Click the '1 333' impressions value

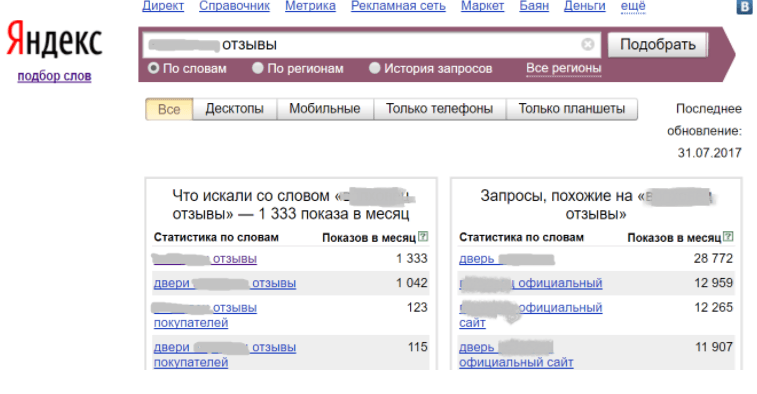(412, 259)
